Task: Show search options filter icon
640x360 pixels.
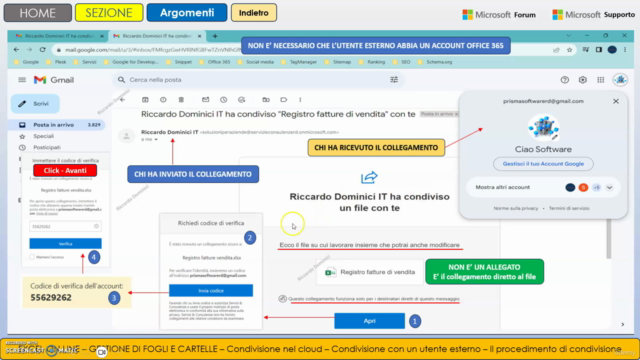Action: coord(394,80)
